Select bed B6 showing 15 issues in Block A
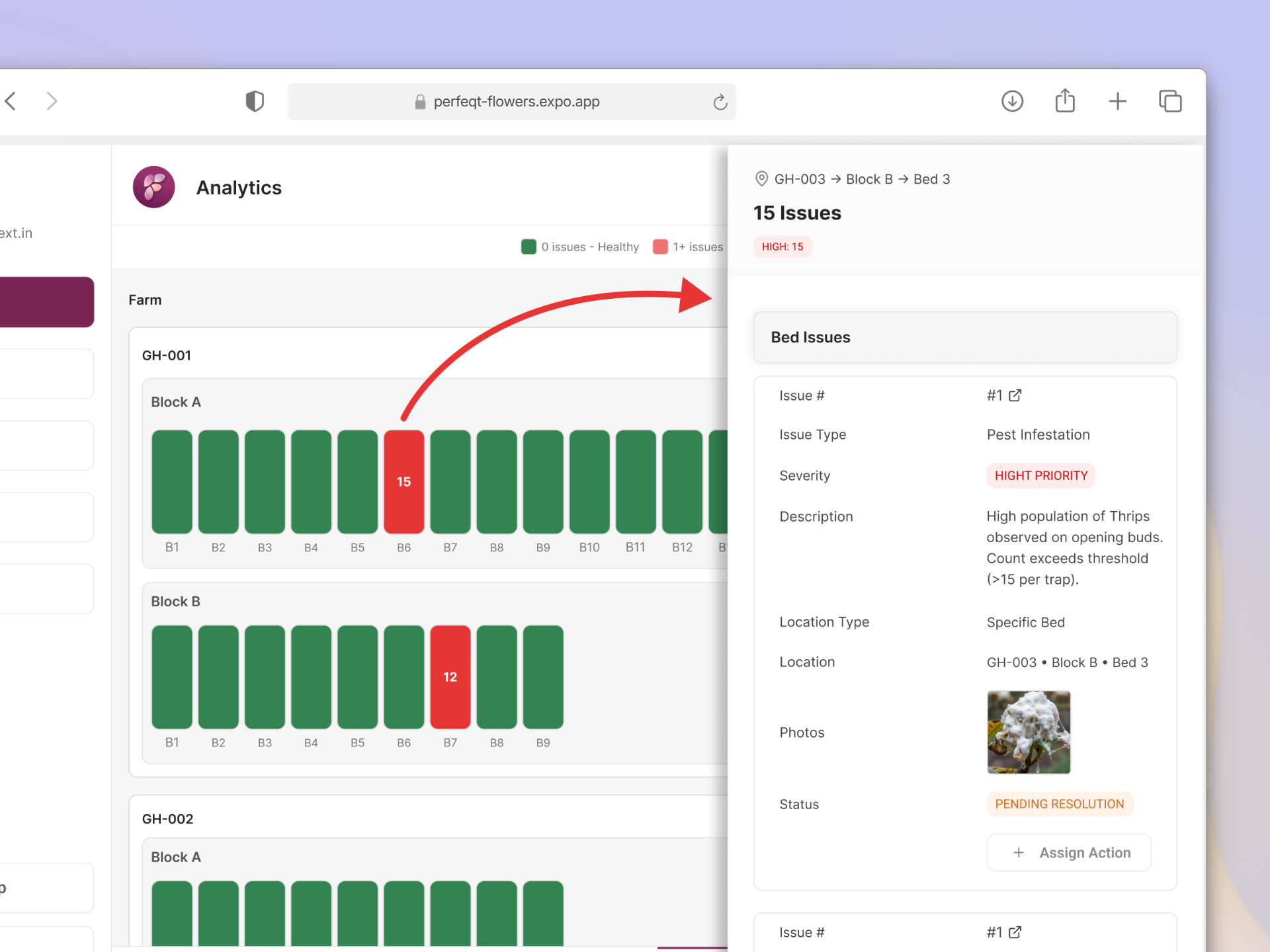This screenshot has width=1270, height=952. pos(403,481)
